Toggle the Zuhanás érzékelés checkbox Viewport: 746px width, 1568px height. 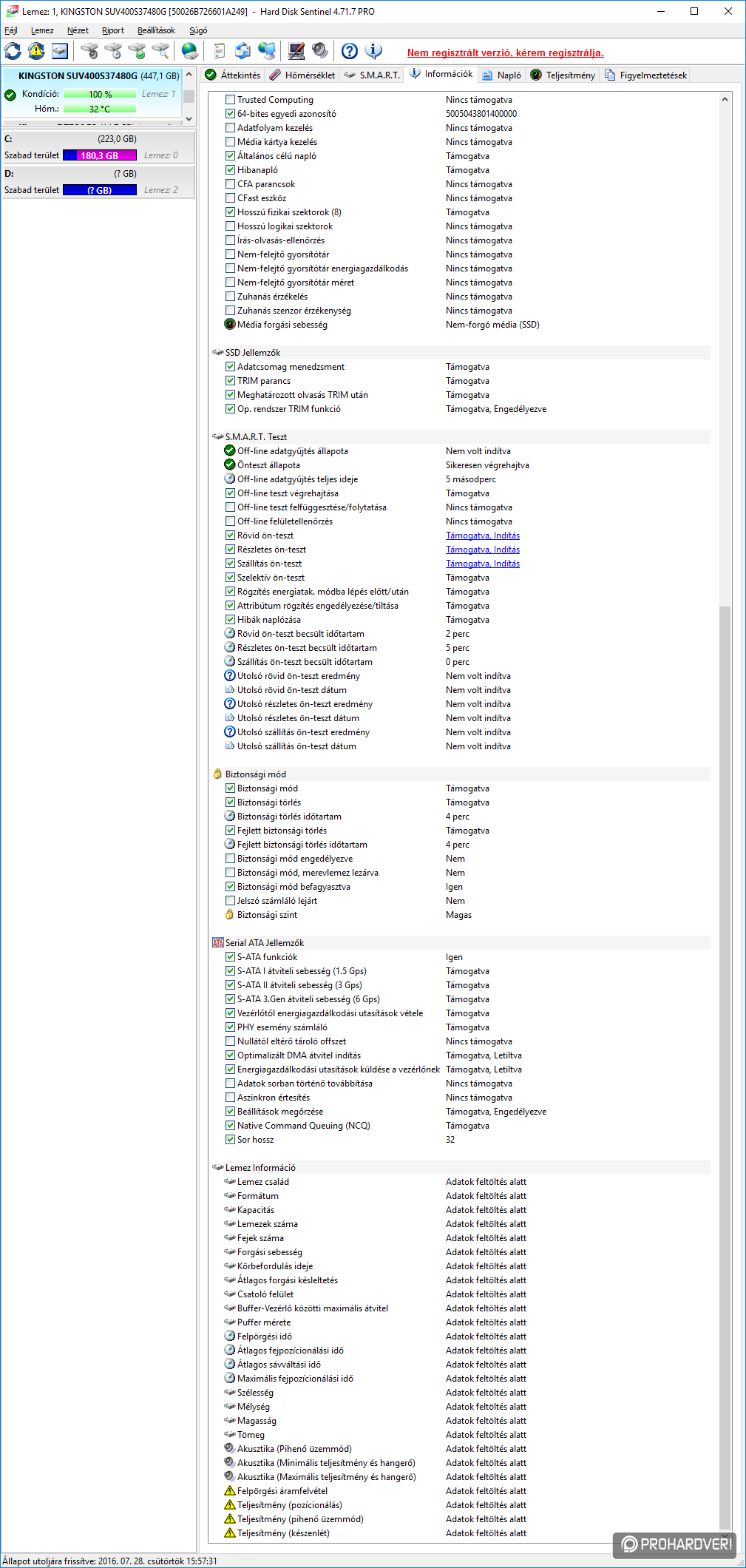230,297
